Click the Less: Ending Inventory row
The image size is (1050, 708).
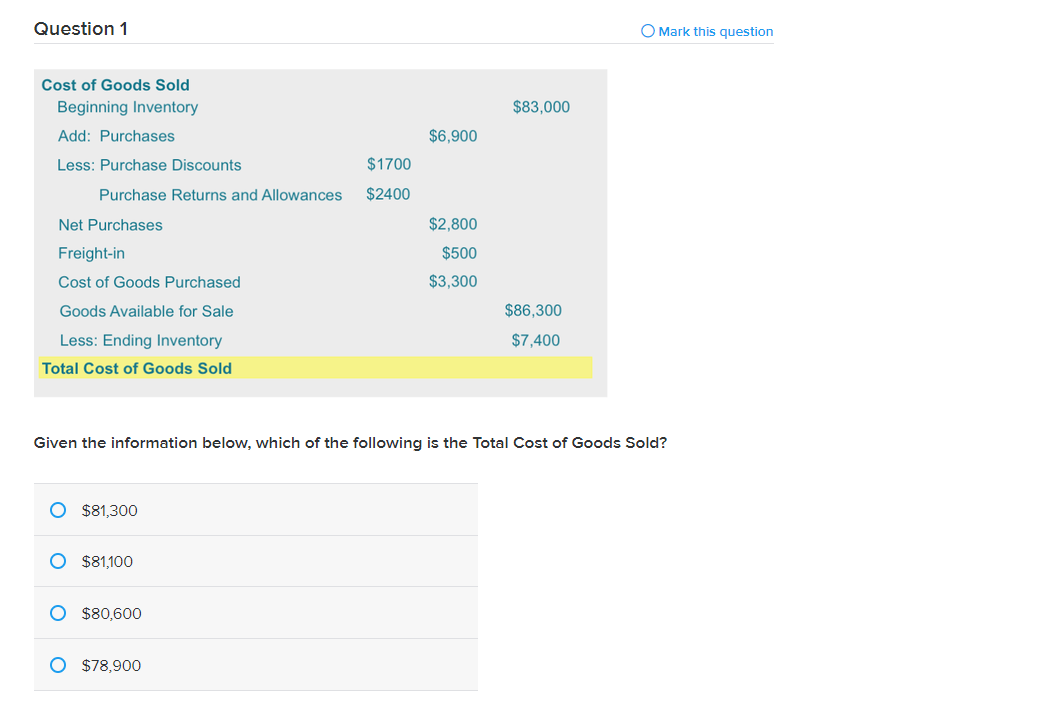(x=140, y=340)
